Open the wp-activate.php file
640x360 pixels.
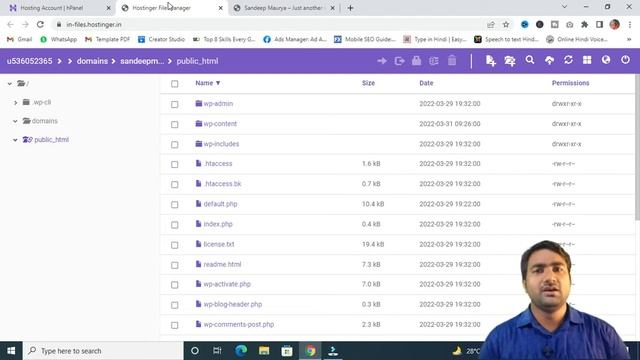[x=227, y=284]
